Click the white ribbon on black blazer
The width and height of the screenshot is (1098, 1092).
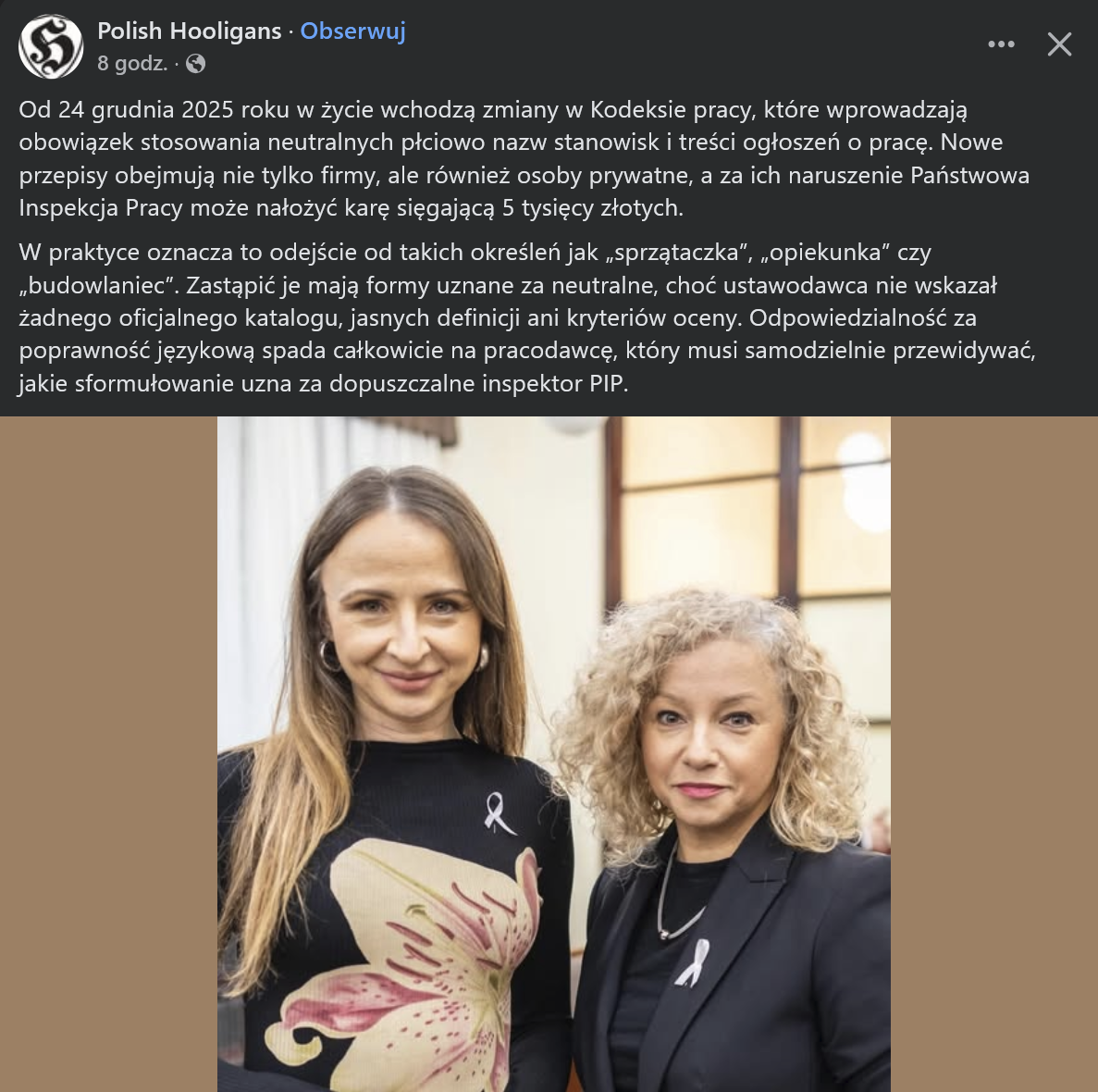point(693,962)
